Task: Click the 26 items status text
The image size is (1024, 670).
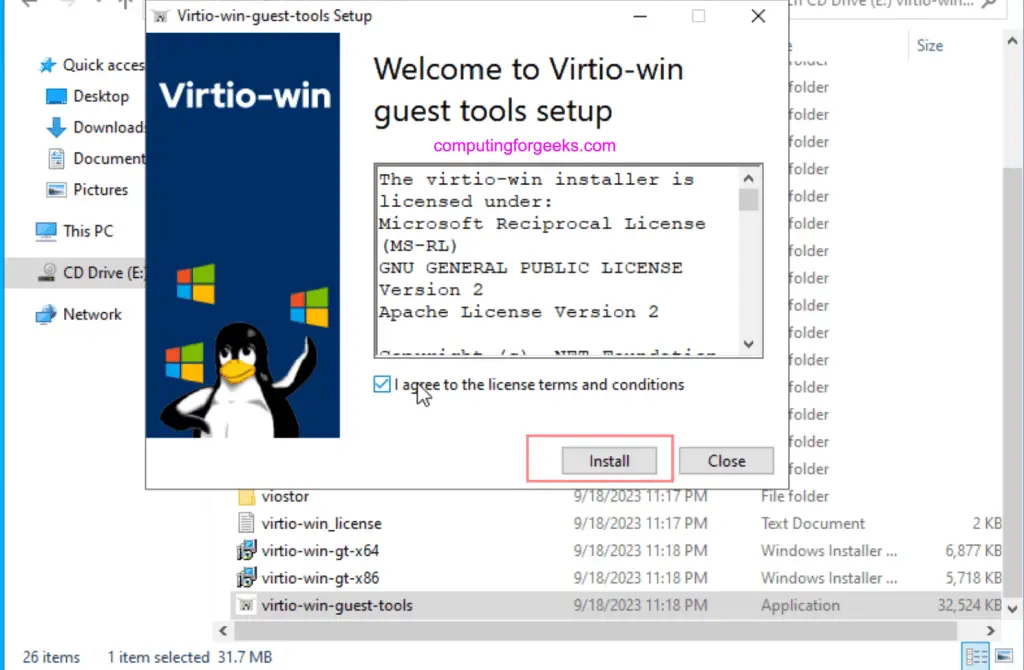Action: pos(51,657)
